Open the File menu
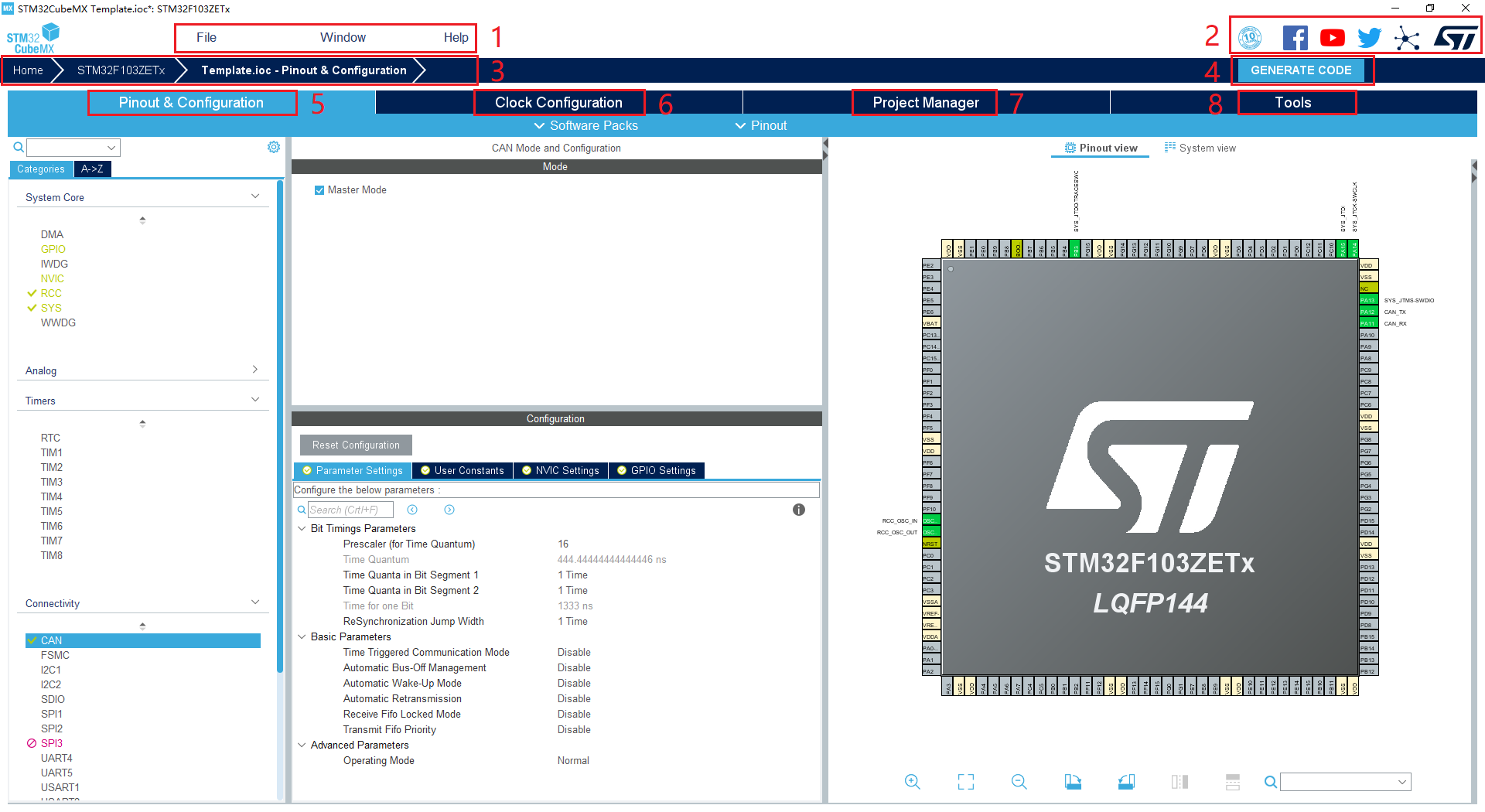The width and height of the screenshot is (1485, 812). point(207,37)
